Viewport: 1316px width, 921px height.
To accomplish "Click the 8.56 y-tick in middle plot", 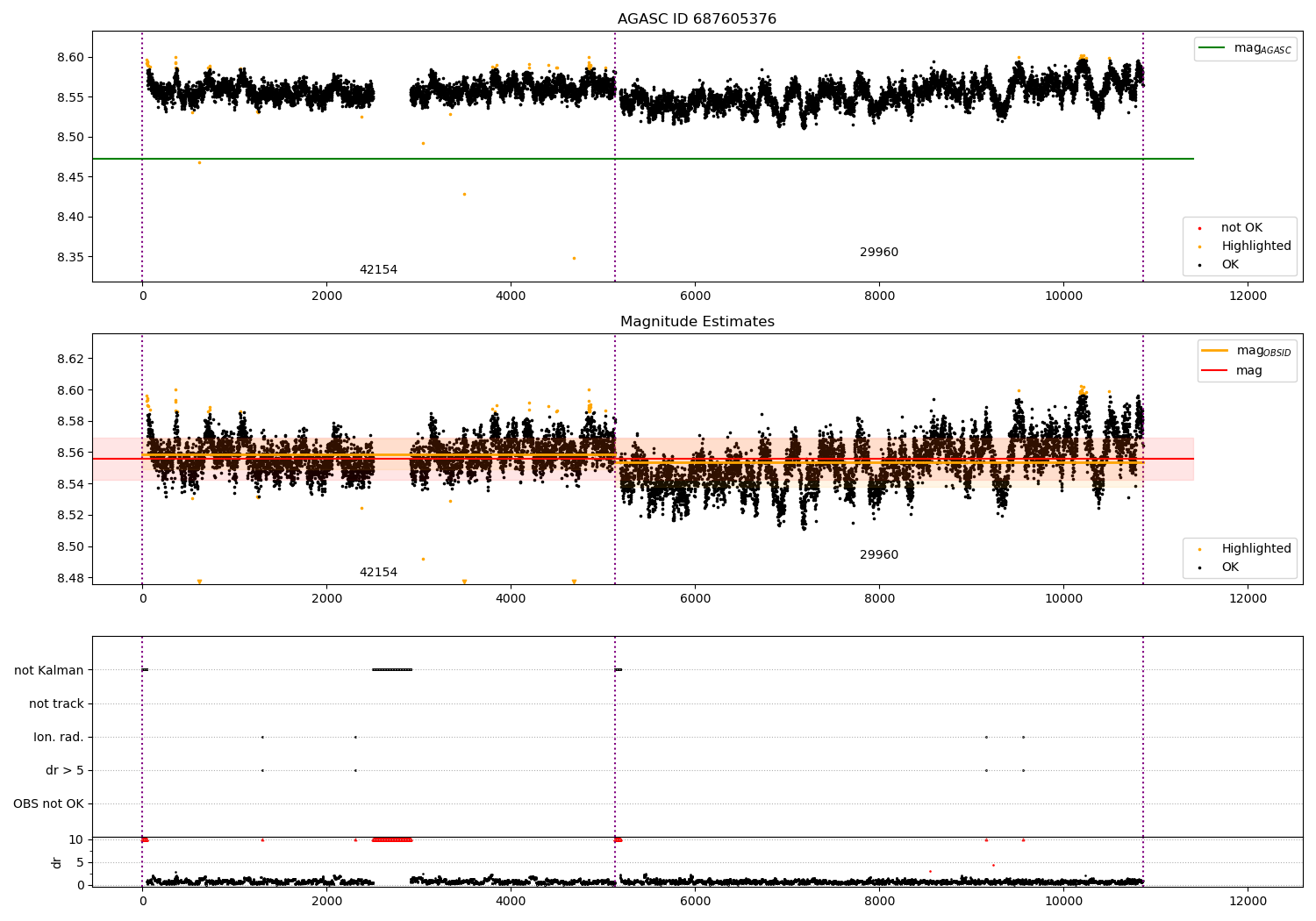I will pyautogui.click(x=71, y=453).
